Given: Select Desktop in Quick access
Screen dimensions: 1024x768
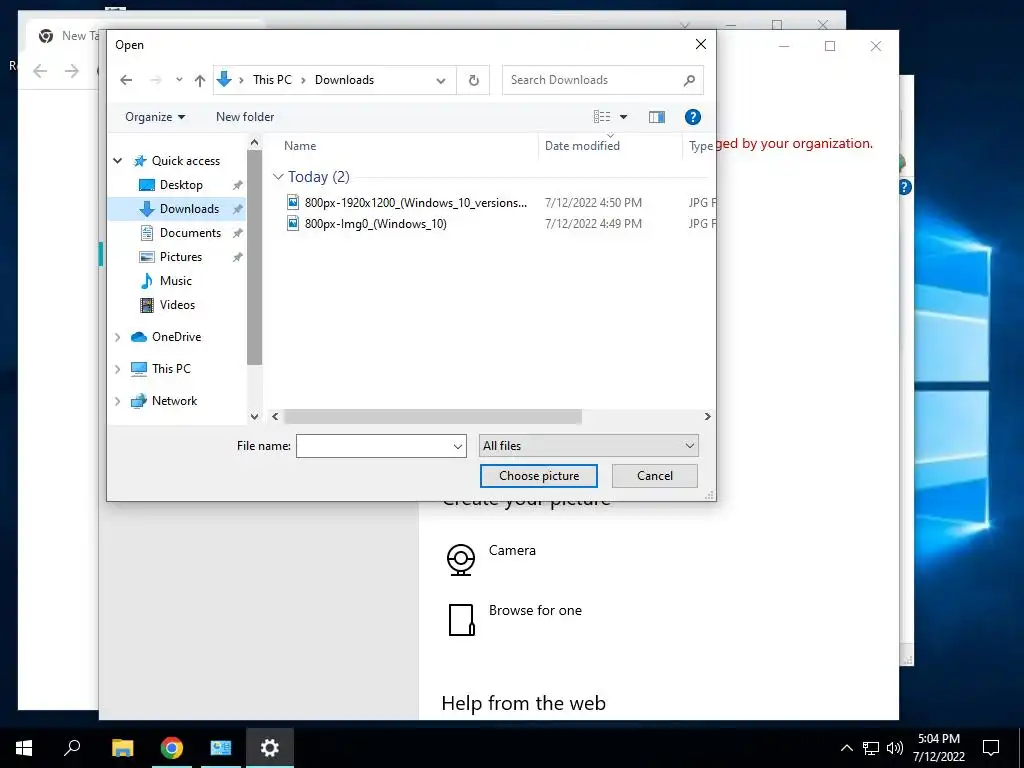Looking at the screenshot, I should point(181,185).
